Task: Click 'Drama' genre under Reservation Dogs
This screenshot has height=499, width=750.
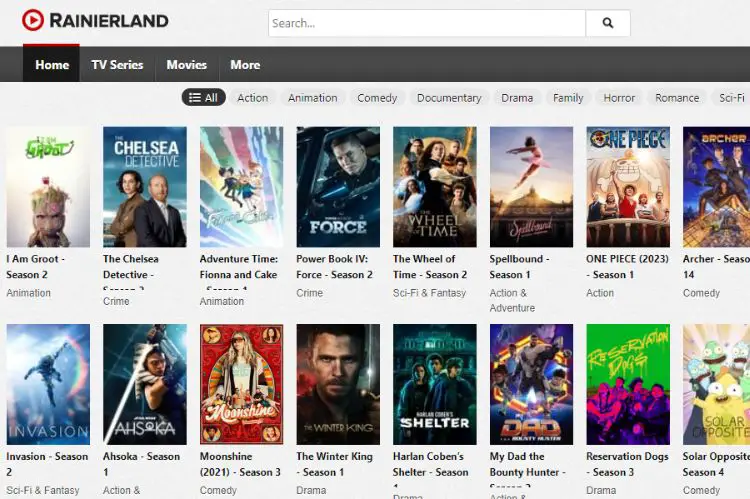Action: click(601, 490)
